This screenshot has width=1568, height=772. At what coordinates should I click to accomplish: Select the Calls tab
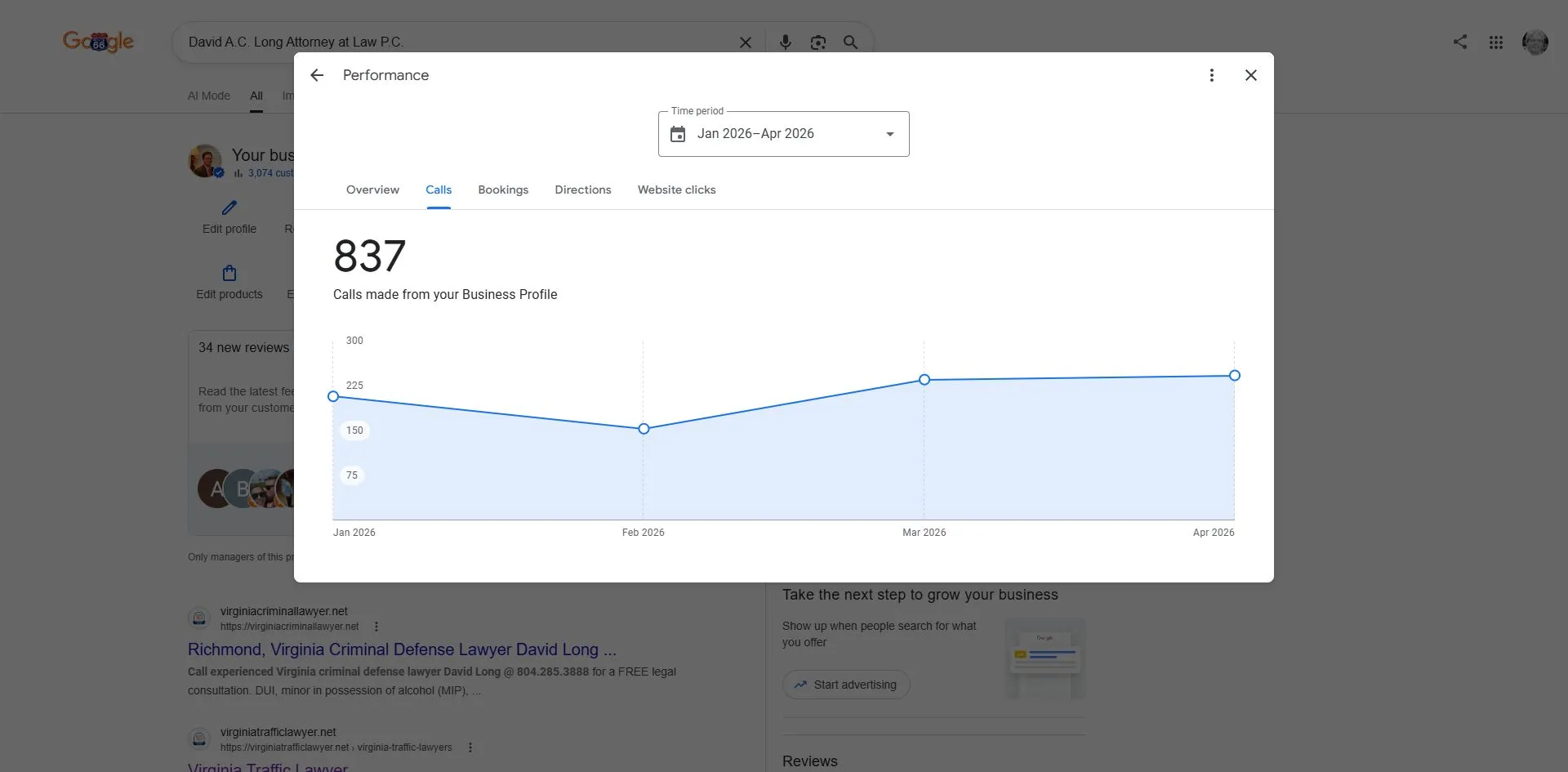coord(439,190)
